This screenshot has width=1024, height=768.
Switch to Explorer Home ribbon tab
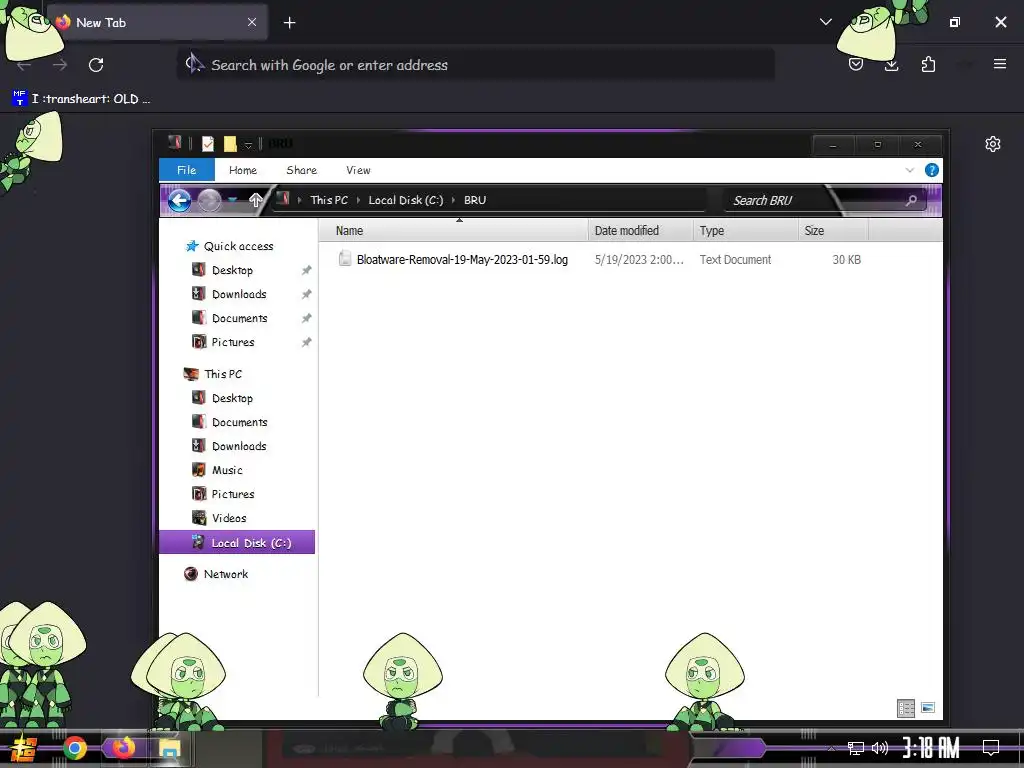point(242,170)
